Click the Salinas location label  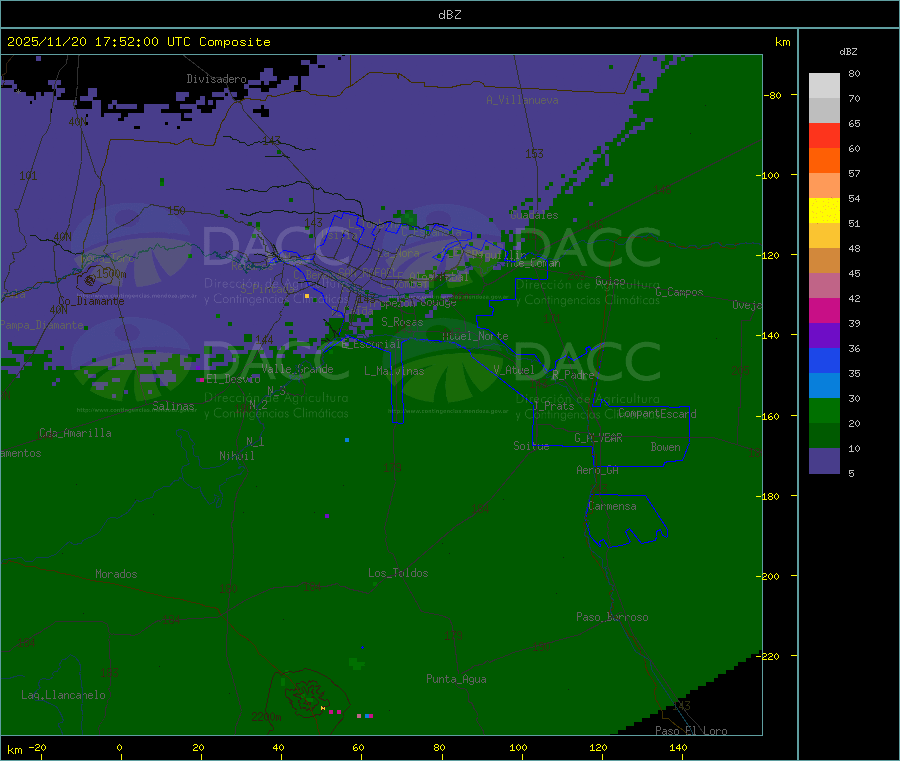[173, 406]
